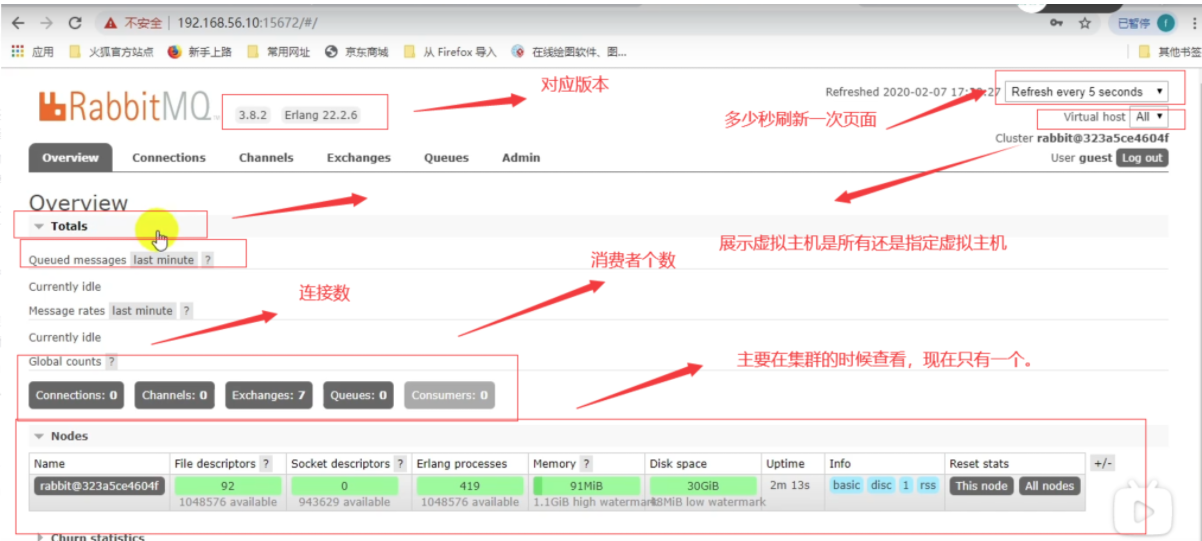
Task: Click the Connections: 0 count button
Action: tap(77, 395)
